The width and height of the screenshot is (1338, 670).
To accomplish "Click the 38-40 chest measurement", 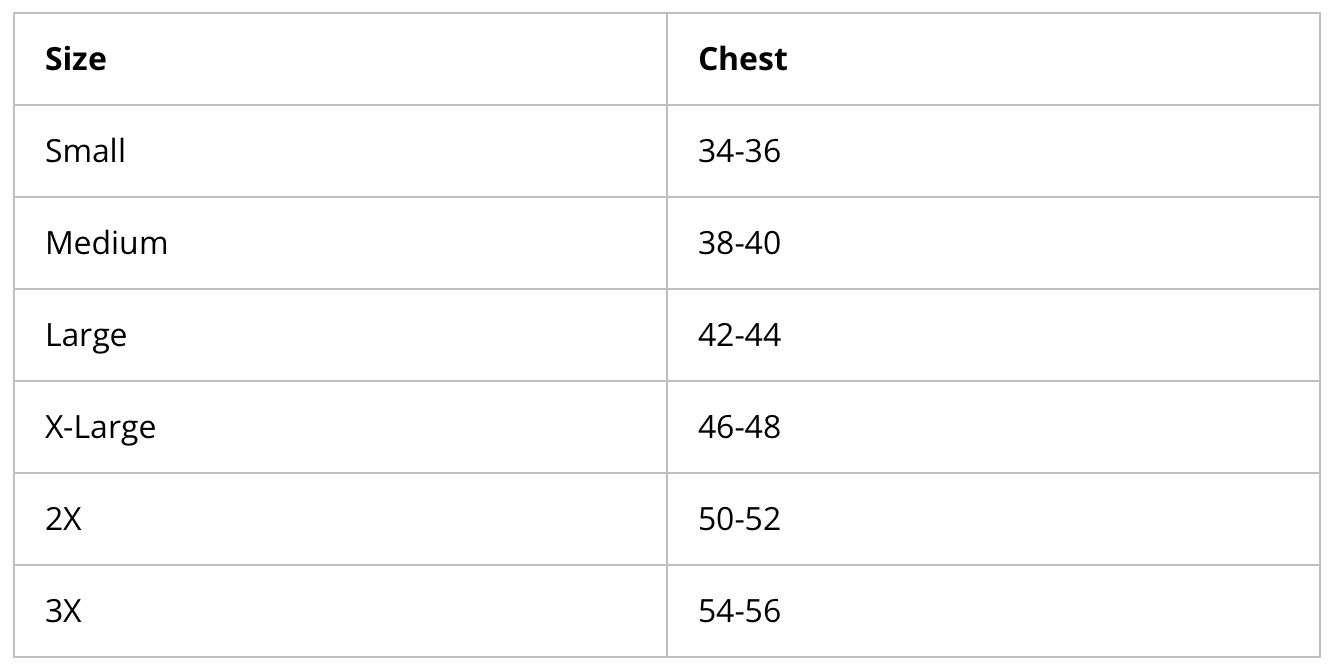I will pyautogui.click(x=739, y=244).
